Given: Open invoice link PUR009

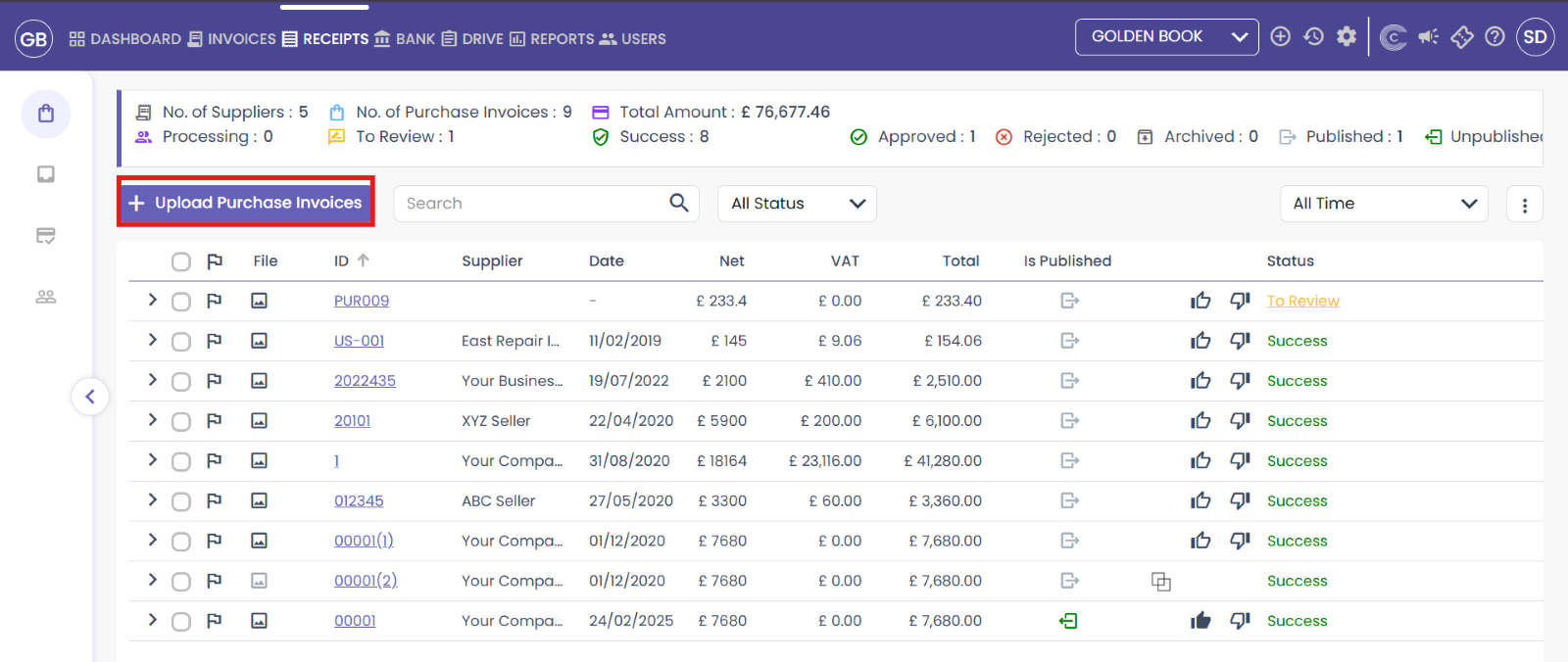Looking at the screenshot, I should pos(362,302).
